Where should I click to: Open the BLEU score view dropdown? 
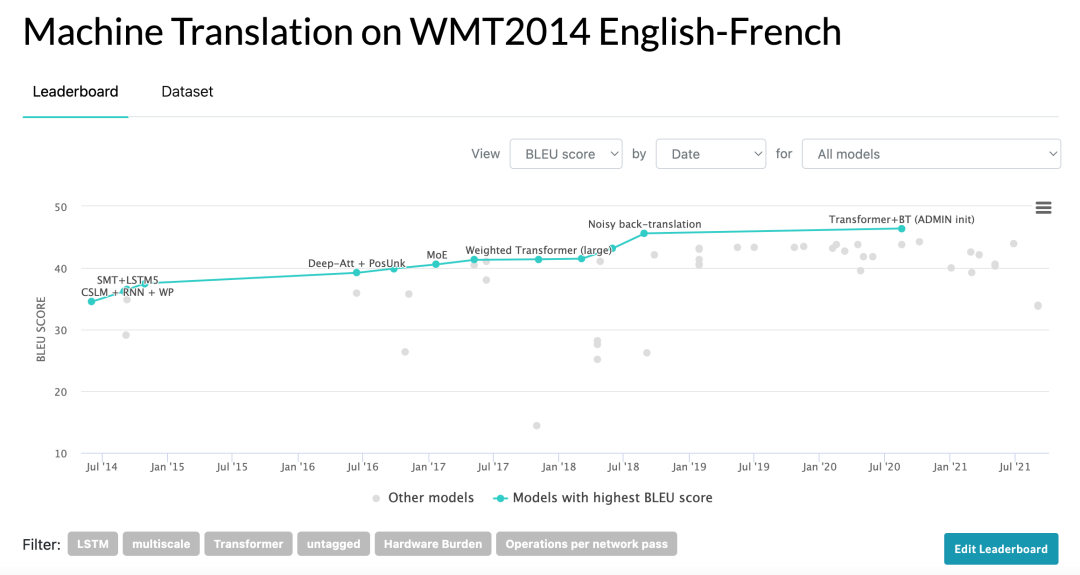(x=566, y=154)
